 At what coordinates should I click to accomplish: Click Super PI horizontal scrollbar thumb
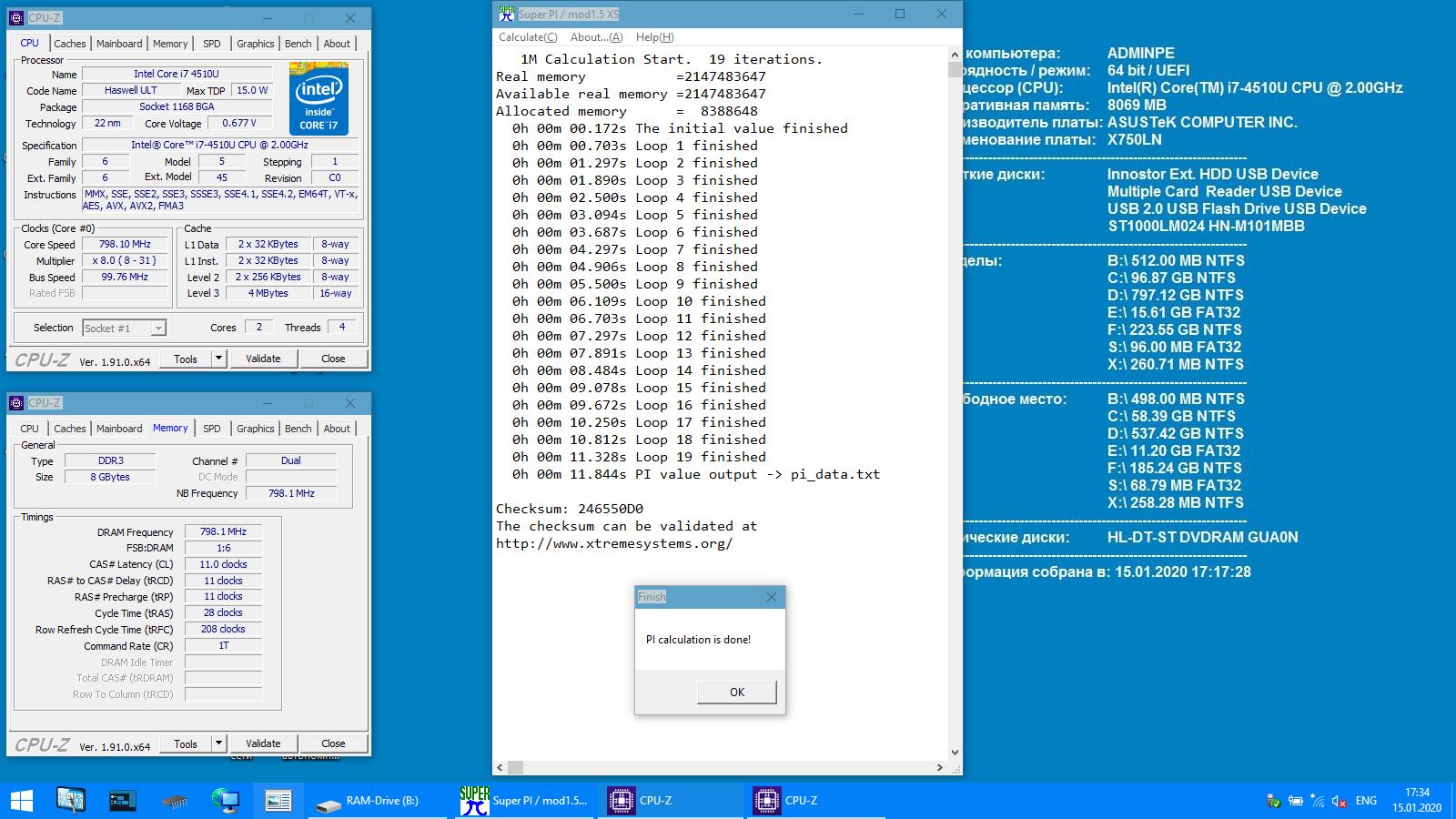coord(515,767)
